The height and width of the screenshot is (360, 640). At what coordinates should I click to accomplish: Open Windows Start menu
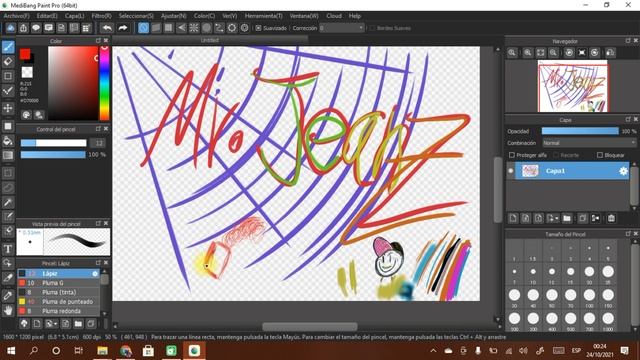(x=11, y=351)
